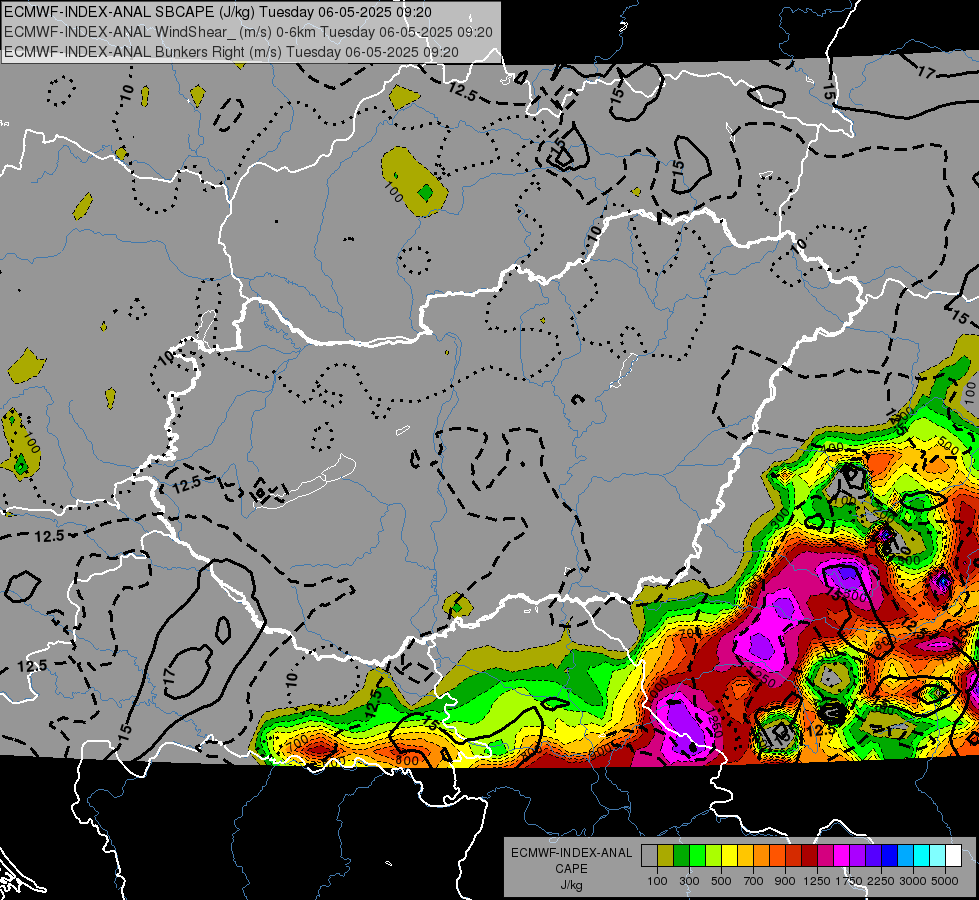979x900 pixels.
Task: Click the SBCAPE (J/kg) title line
Action: pos(217,12)
